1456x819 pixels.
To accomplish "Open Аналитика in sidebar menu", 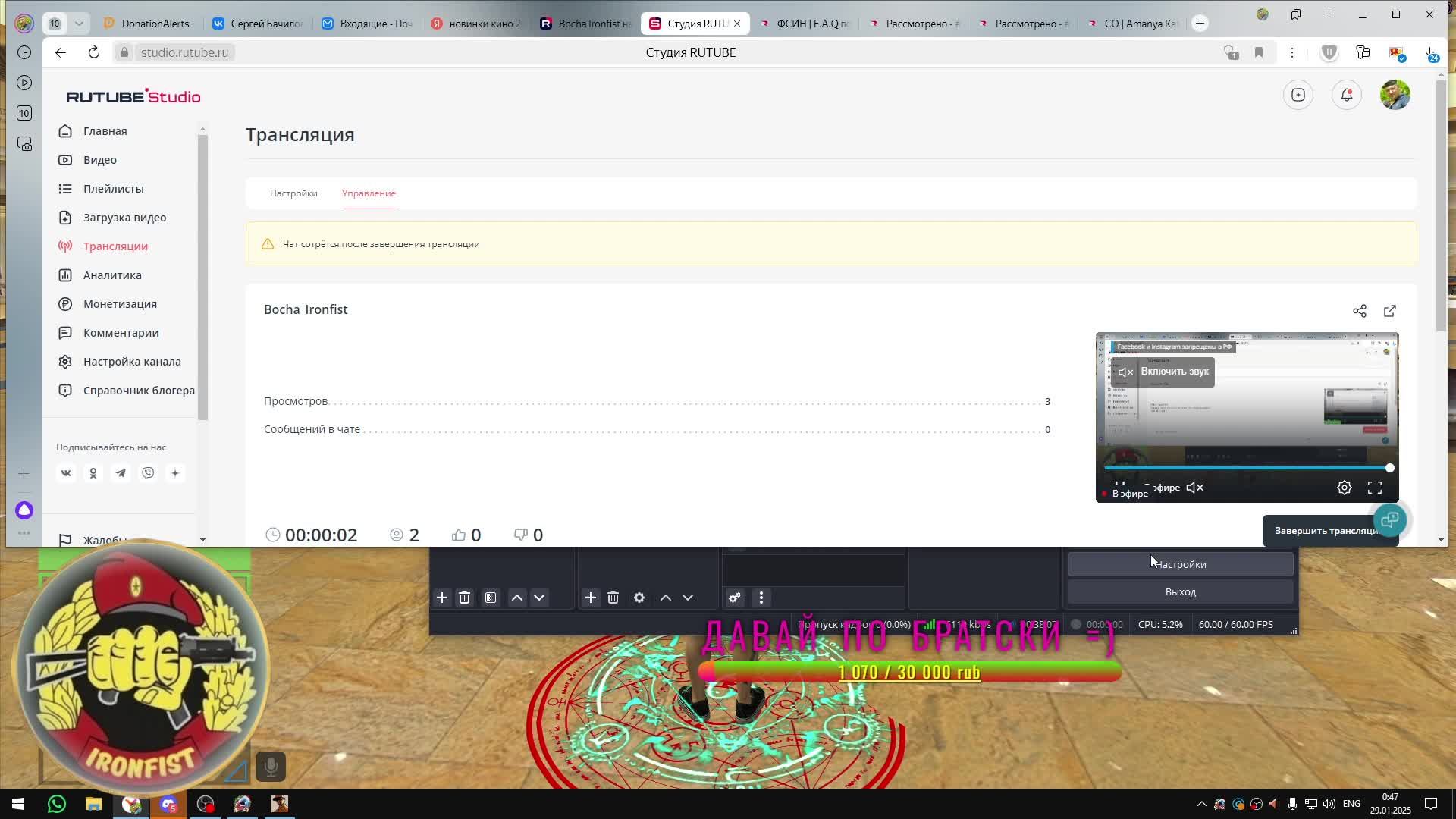I will tap(112, 275).
